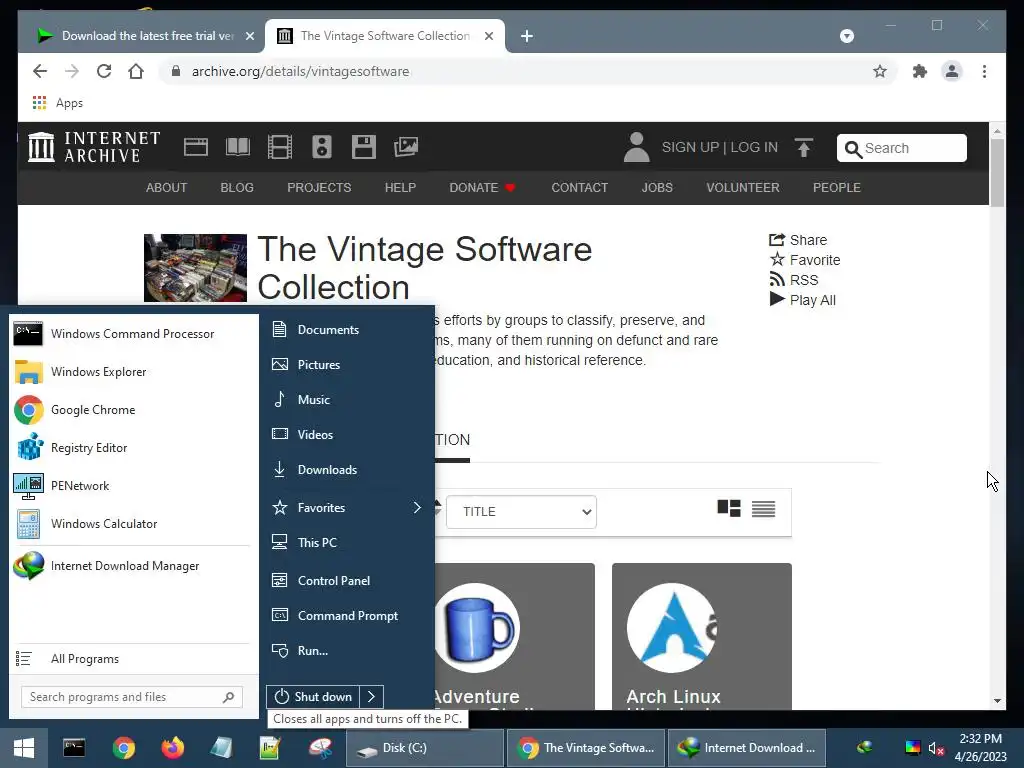
Task: Open Chrome three-dot menu
Action: point(984,71)
